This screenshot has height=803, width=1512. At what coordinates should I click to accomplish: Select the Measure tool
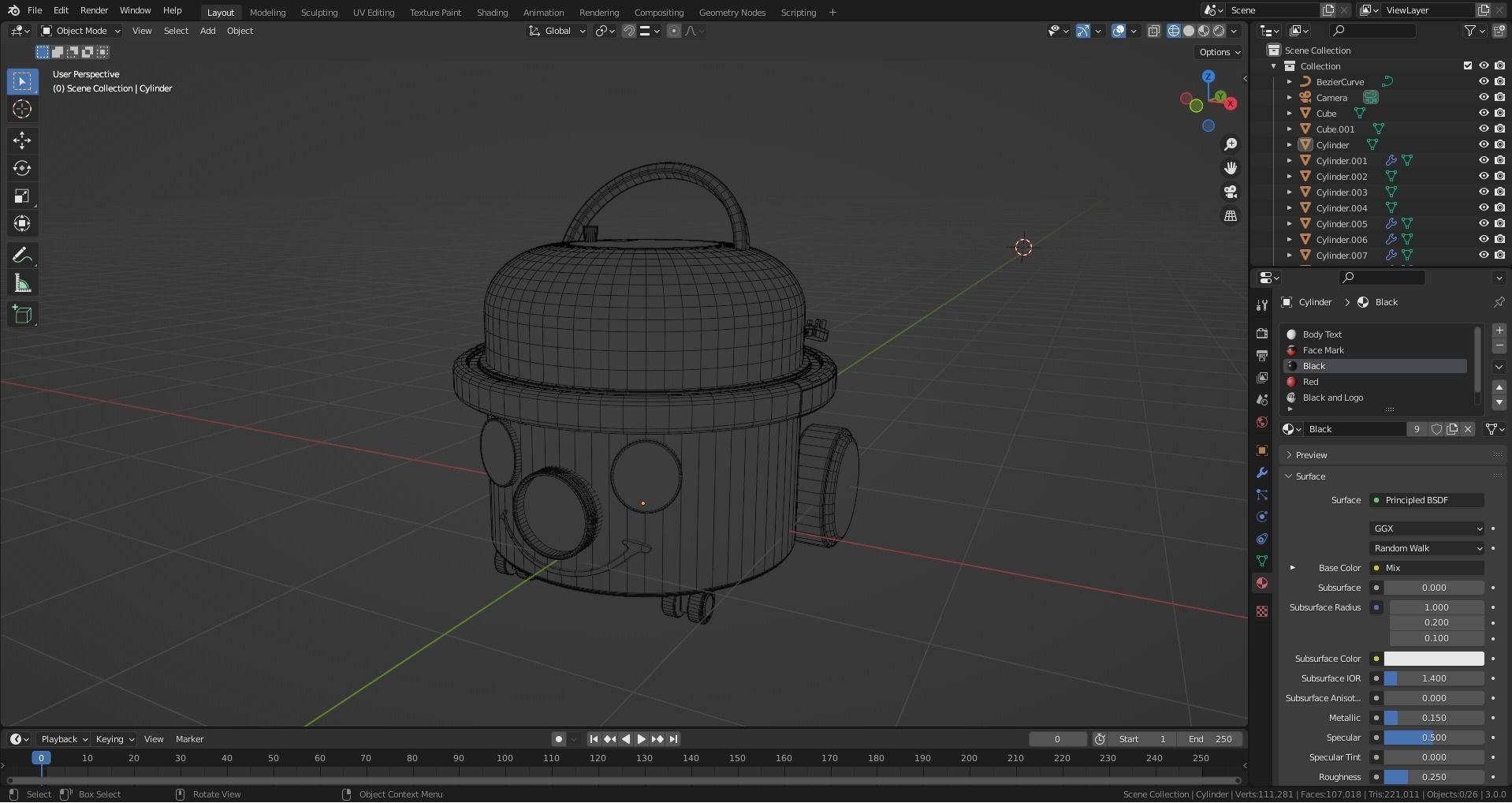[22, 283]
